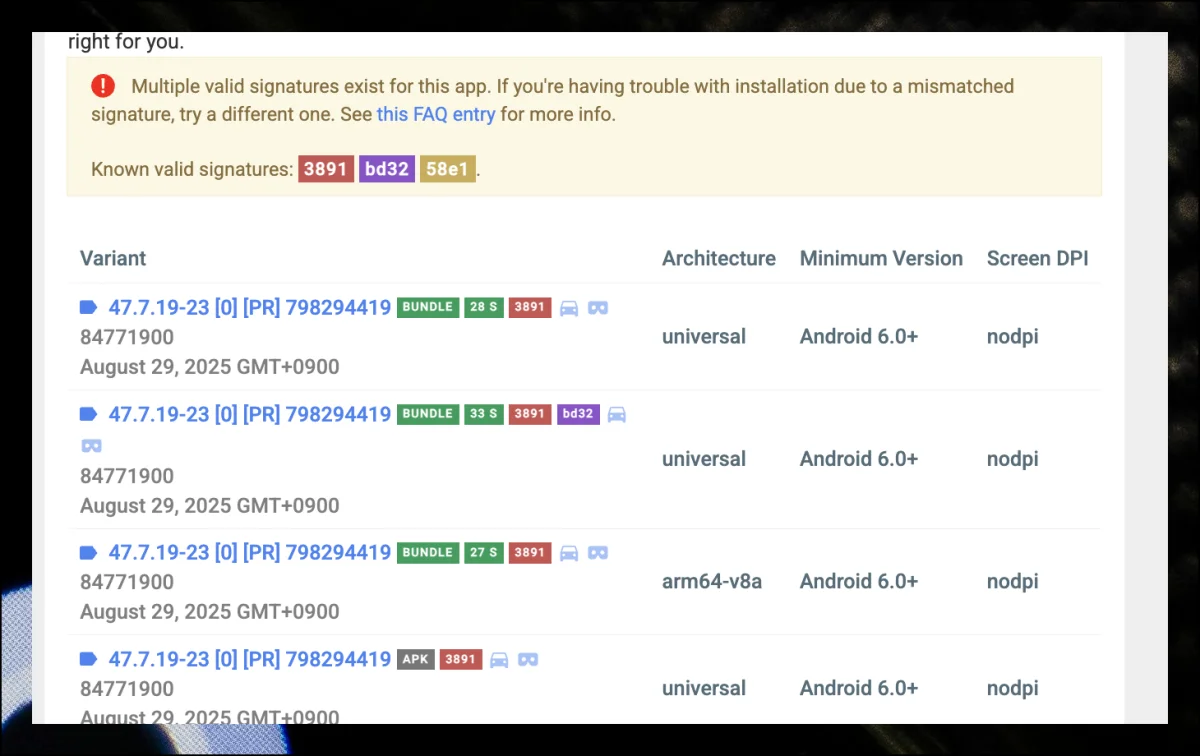Click the green BUNDLE badge in the arm64-v8a row

(x=427, y=553)
